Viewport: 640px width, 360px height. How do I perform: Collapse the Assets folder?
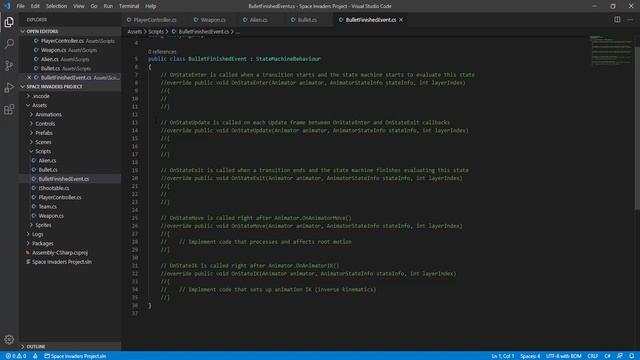tap(70, 105)
